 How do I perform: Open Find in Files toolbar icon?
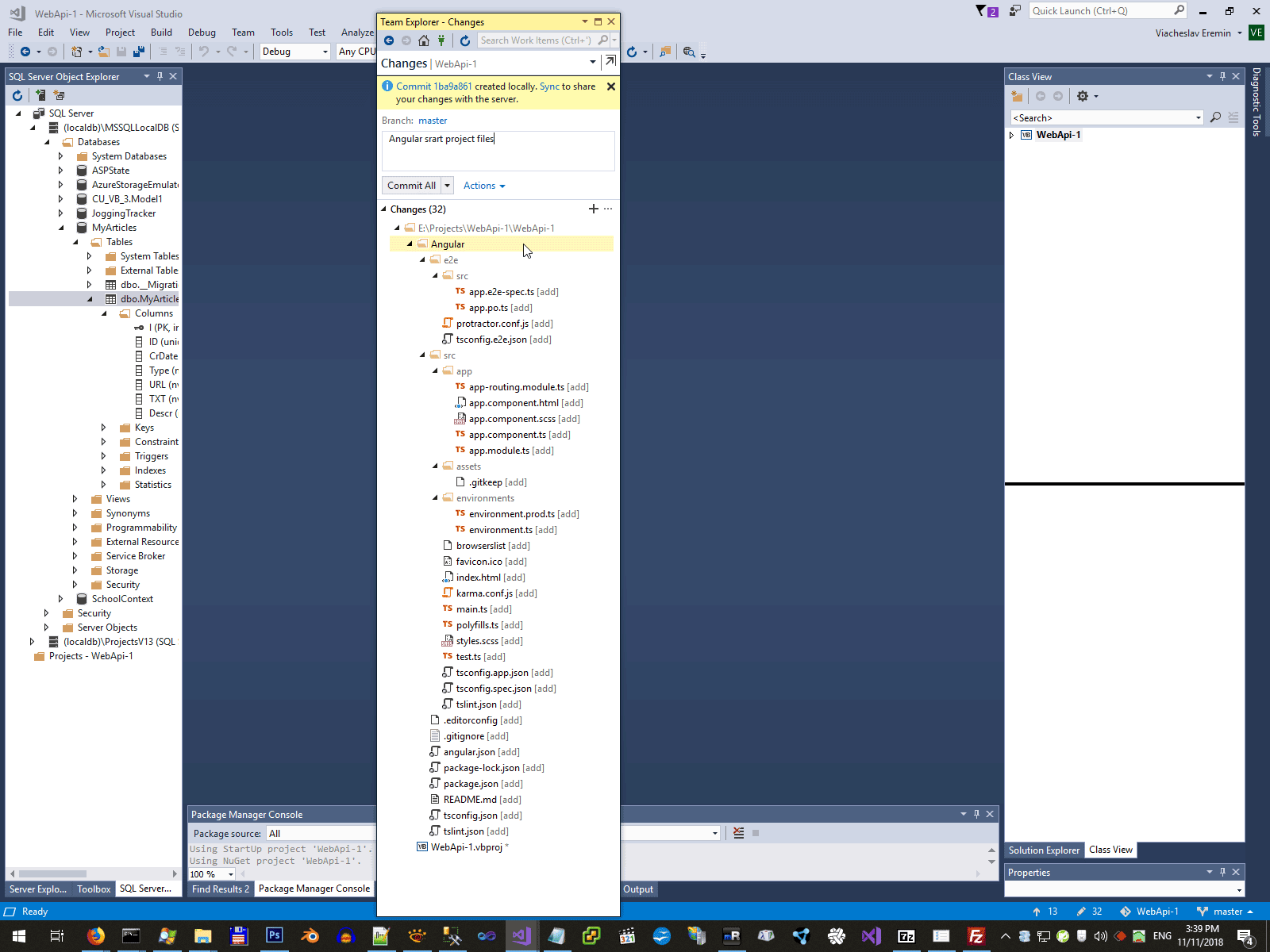689,52
